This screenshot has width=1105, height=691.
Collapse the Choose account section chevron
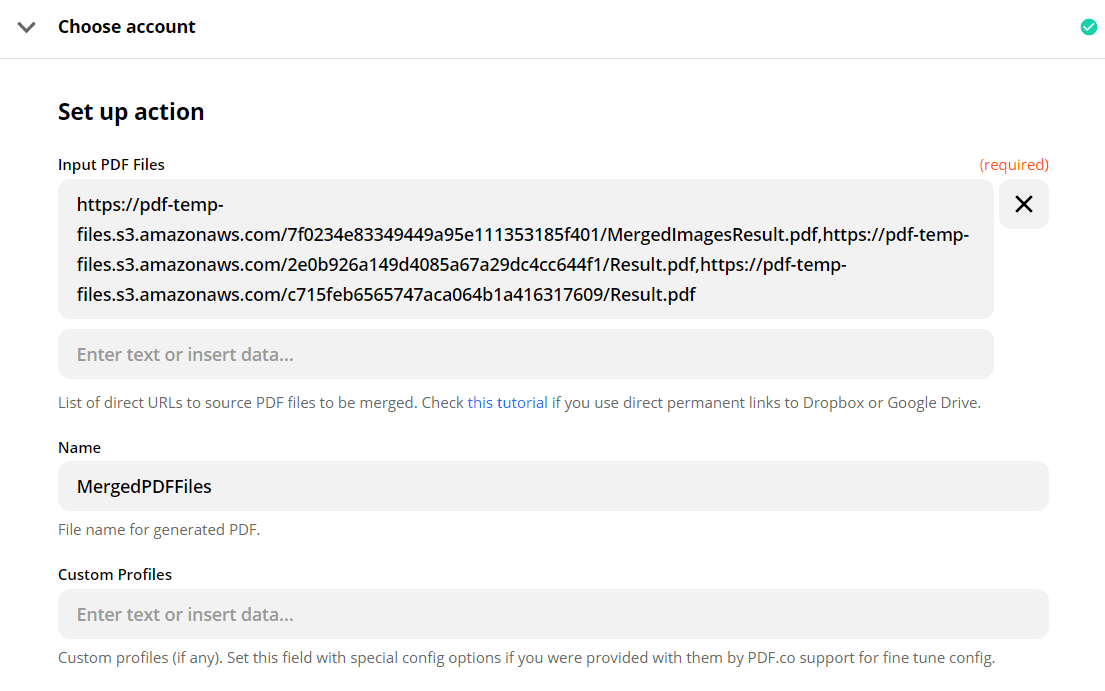point(27,28)
